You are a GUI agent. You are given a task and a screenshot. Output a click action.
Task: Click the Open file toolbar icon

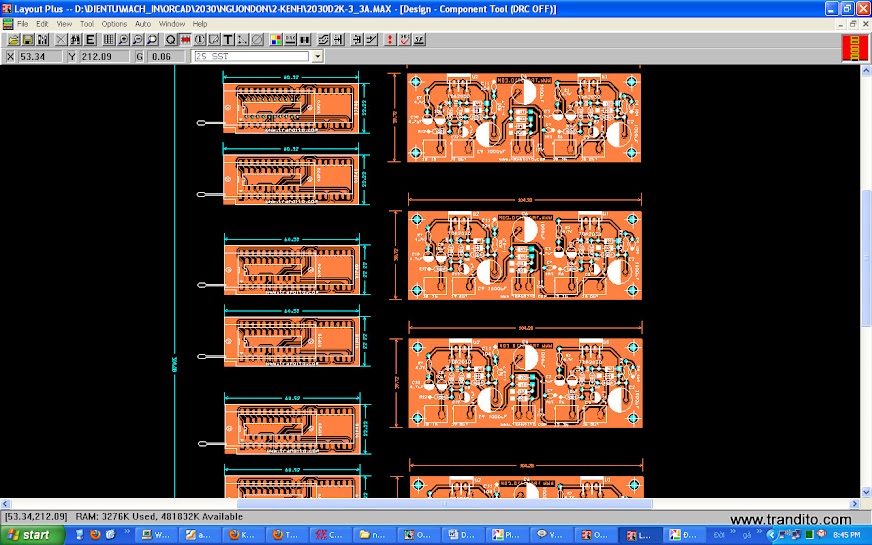coord(13,39)
